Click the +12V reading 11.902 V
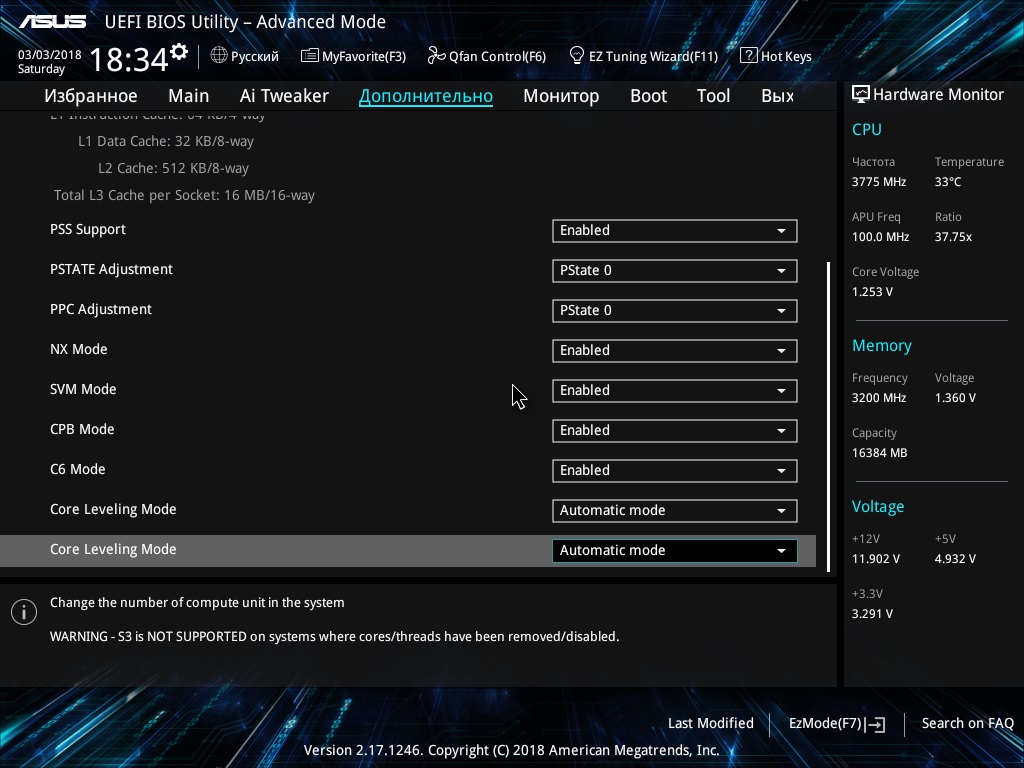The height and width of the screenshot is (768, 1024). tap(875, 559)
